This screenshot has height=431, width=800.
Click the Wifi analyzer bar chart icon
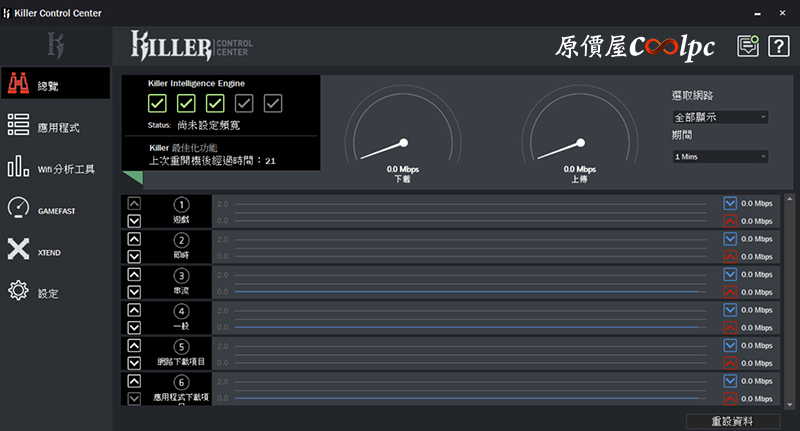(18, 166)
